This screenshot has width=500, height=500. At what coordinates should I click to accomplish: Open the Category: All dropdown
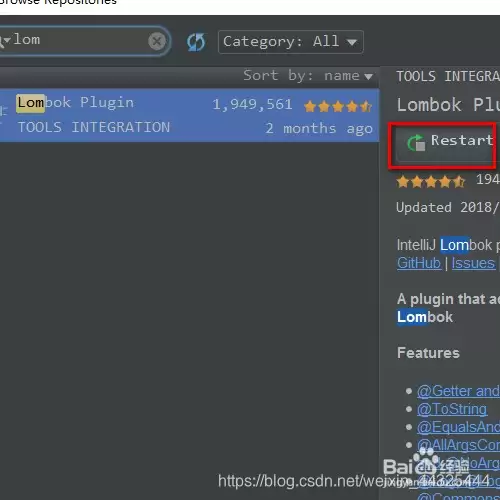tap(291, 42)
